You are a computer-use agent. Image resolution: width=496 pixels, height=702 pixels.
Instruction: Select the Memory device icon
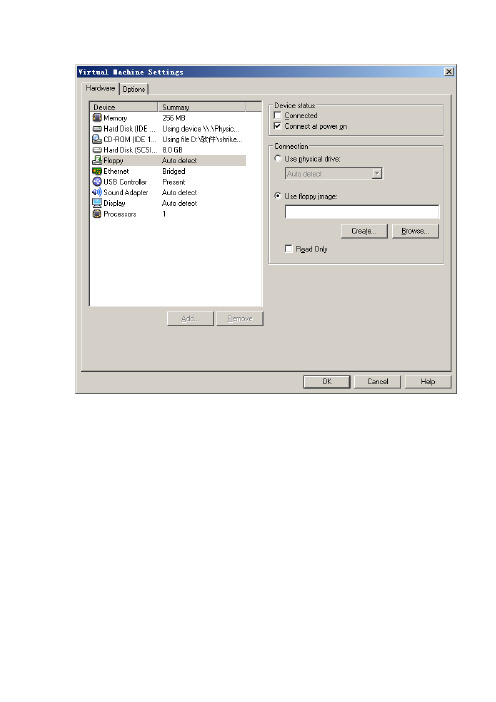[97, 118]
